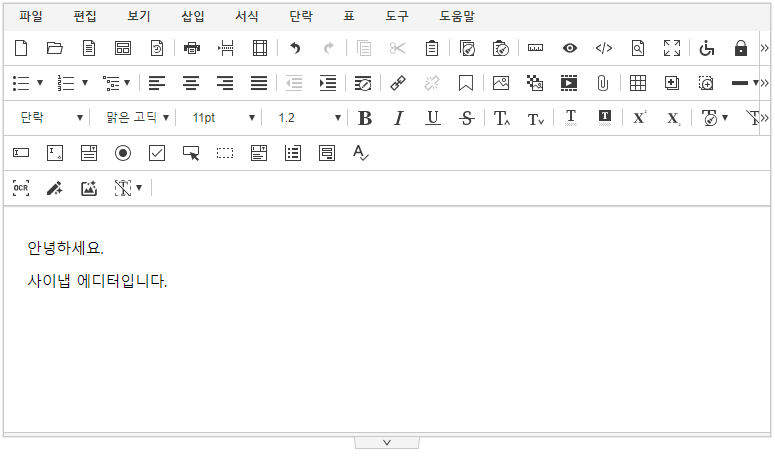Open the 맑은 고딕 font family dropdown
This screenshot has height=457, width=775.
pos(137,118)
